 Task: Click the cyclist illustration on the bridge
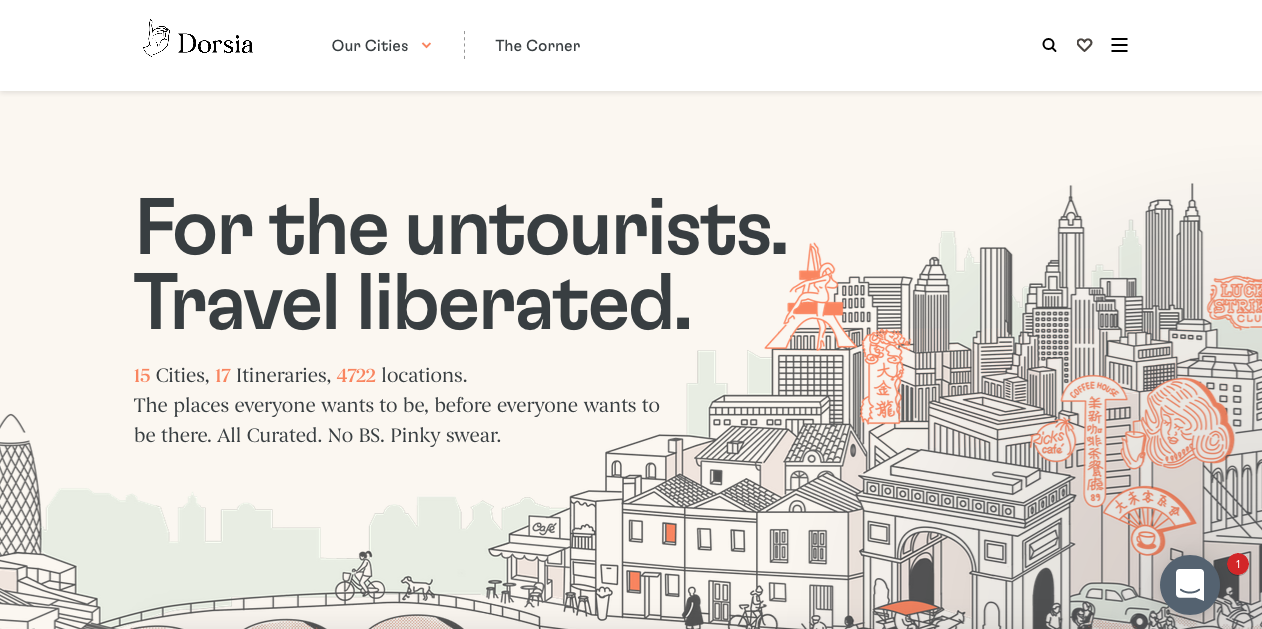tap(360, 577)
